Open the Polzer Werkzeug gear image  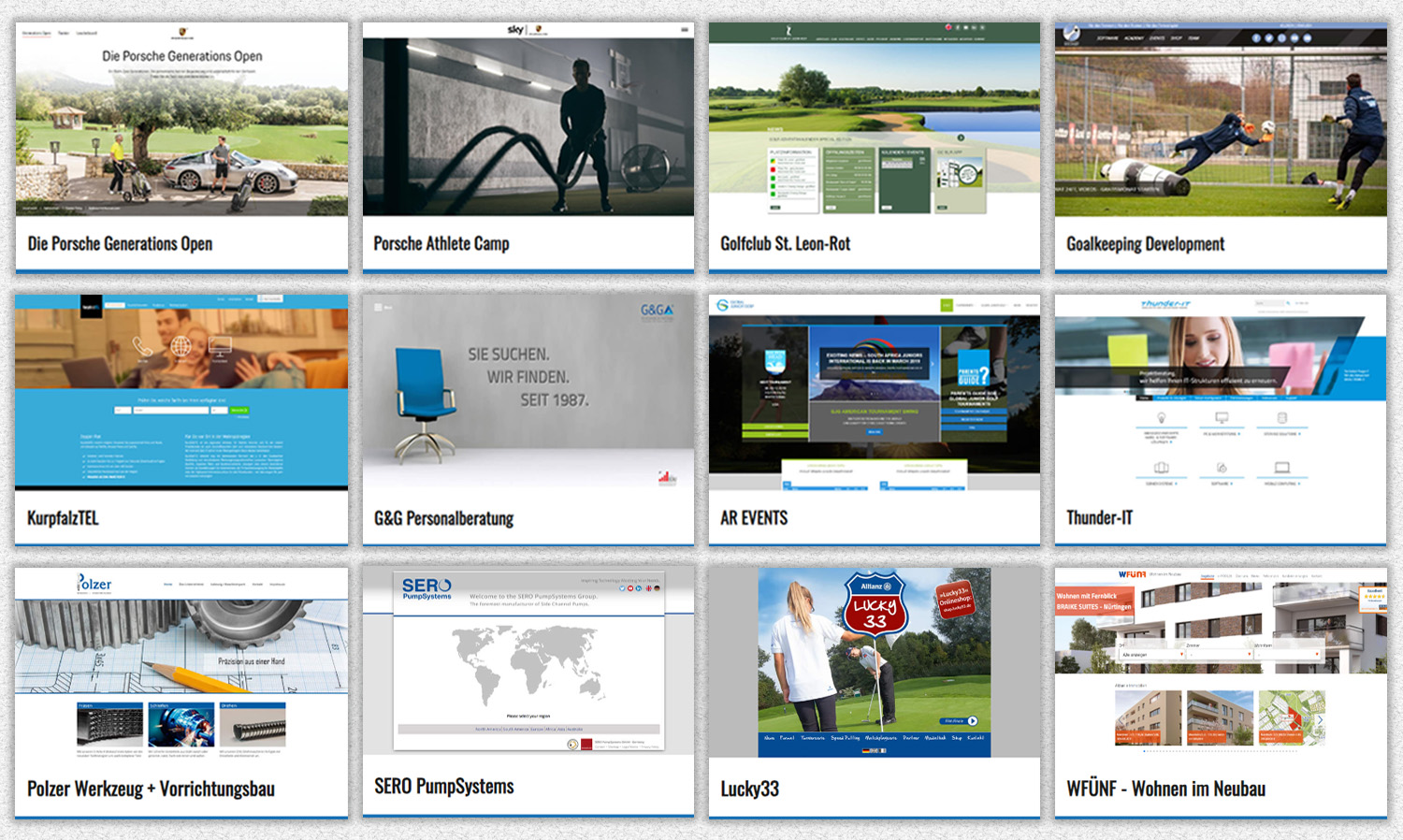pos(181,663)
